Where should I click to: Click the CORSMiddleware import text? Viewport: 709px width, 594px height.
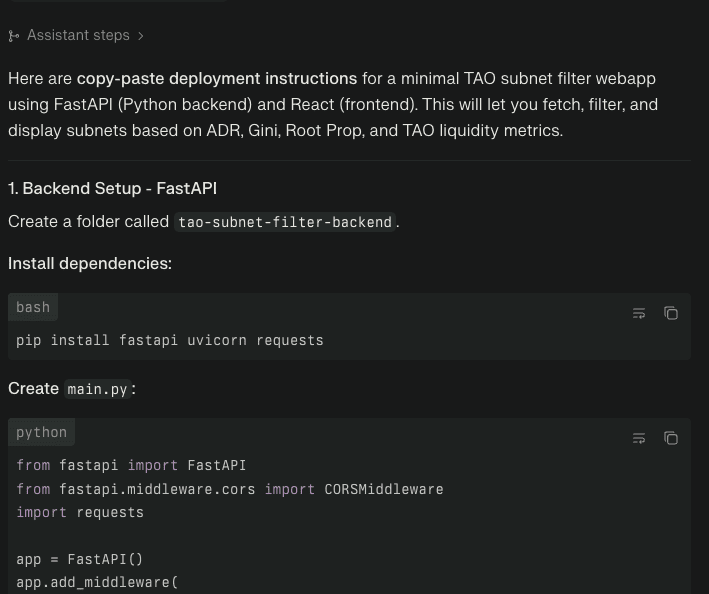pos(383,489)
